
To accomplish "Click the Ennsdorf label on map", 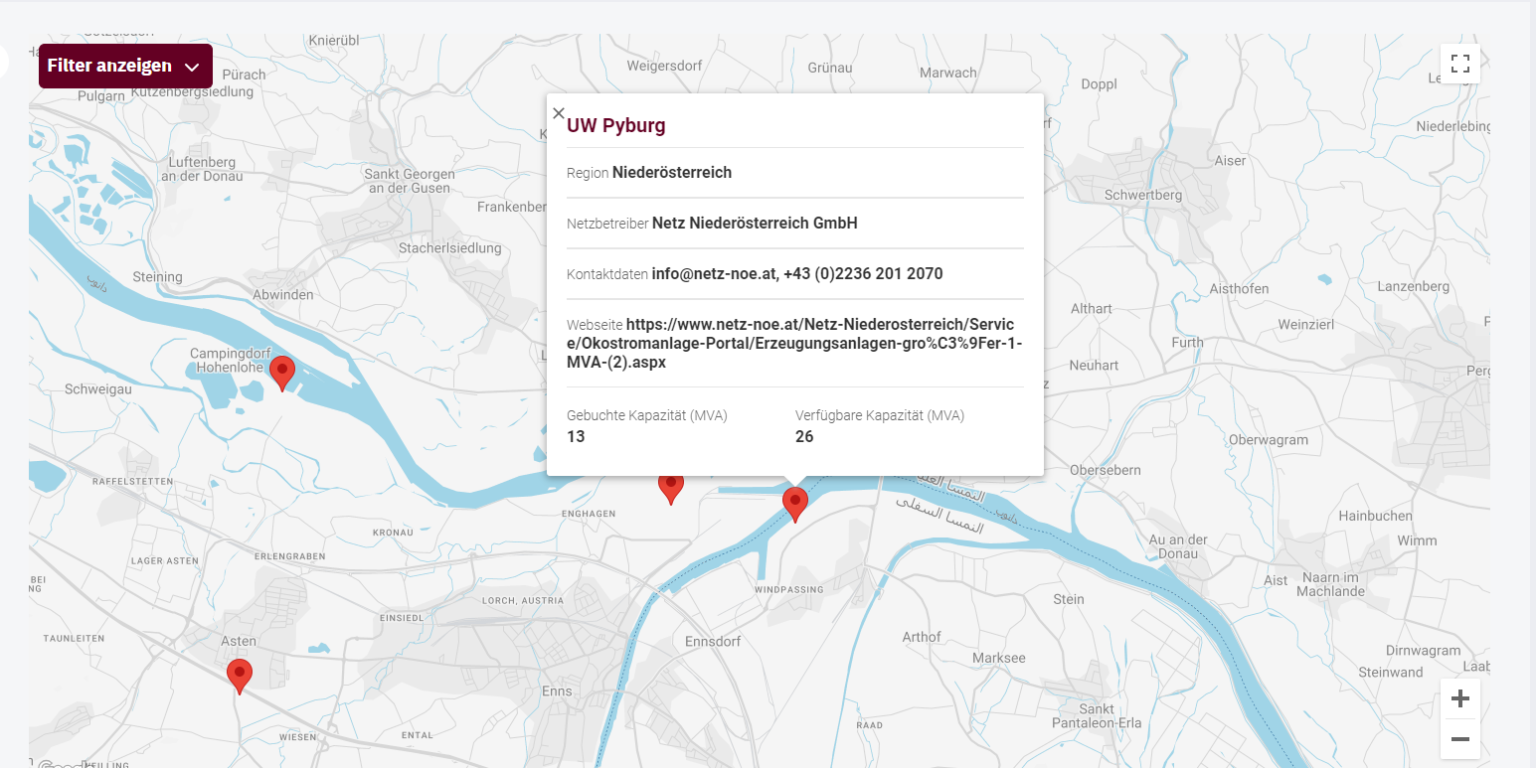I will point(713,641).
